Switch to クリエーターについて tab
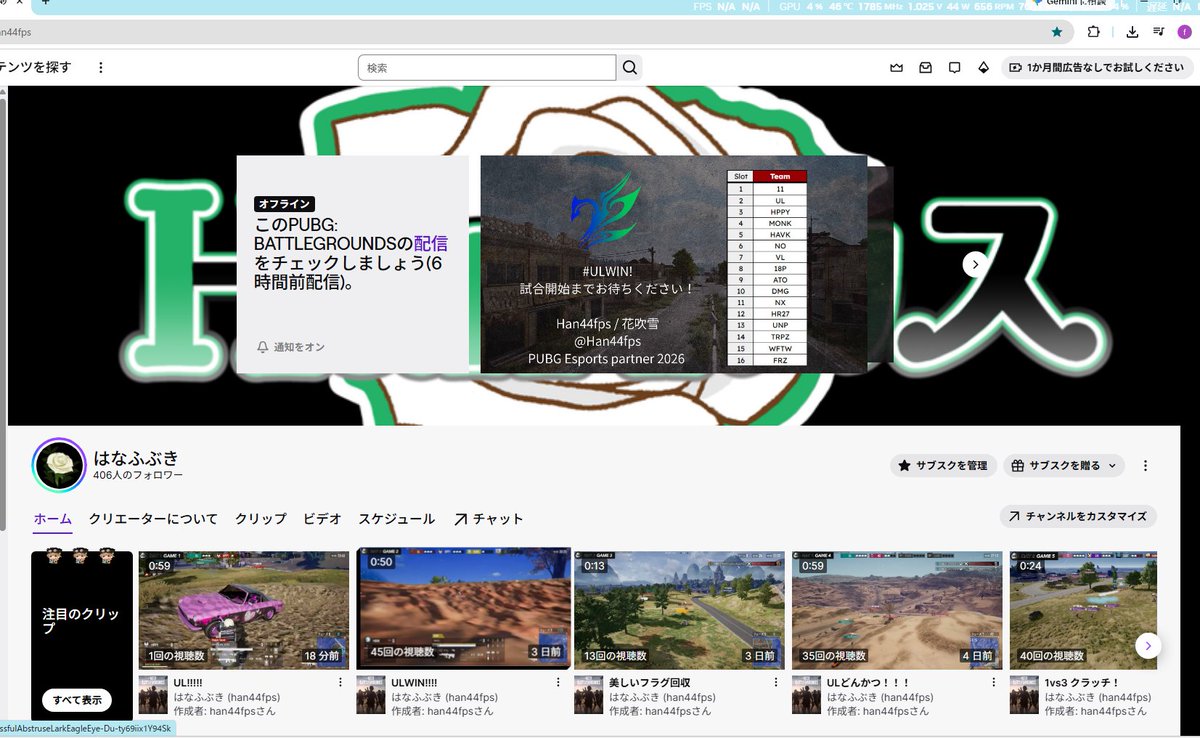This screenshot has width=1200, height=738. click(153, 519)
